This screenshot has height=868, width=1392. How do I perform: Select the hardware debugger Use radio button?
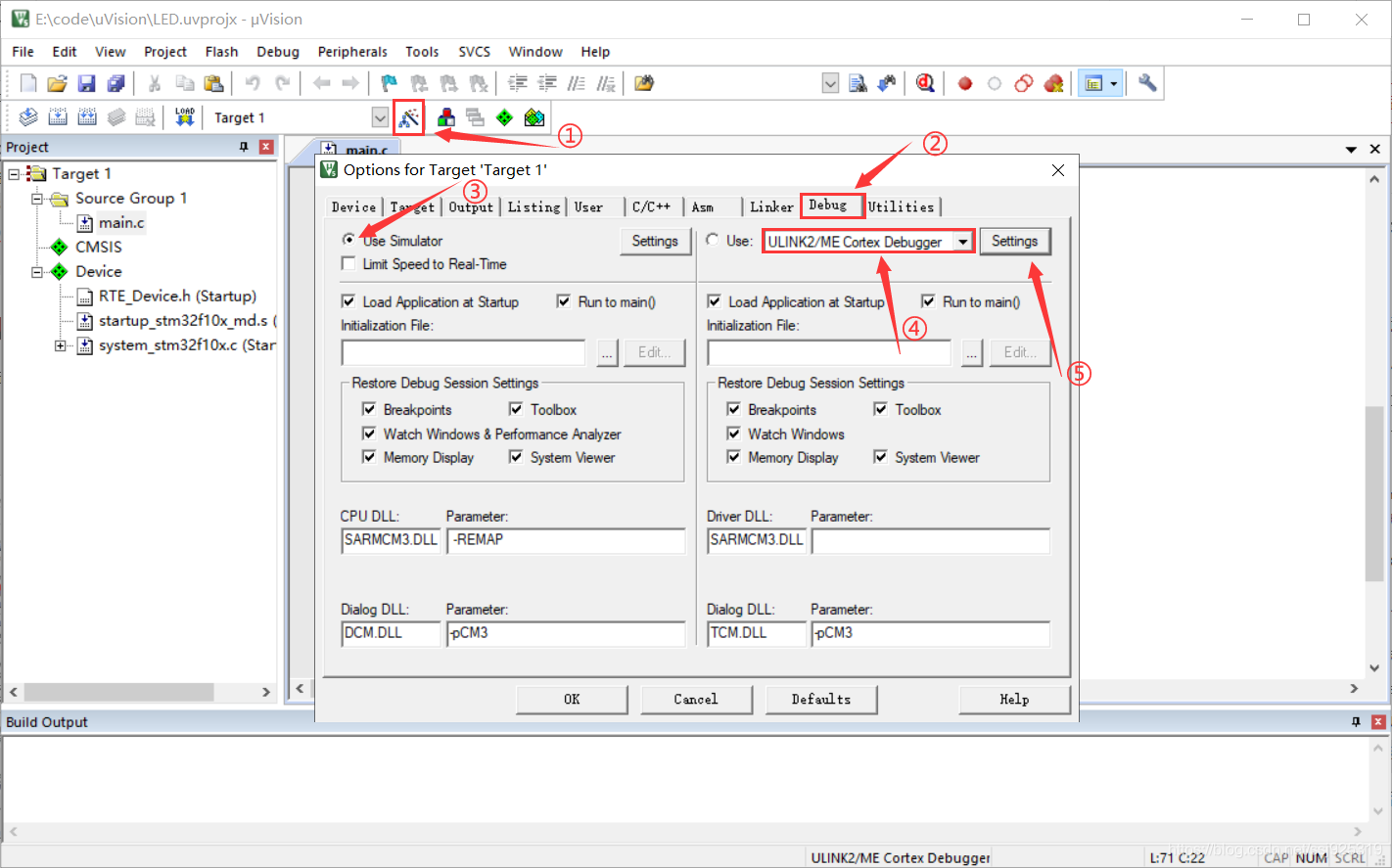click(x=713, y=240)
